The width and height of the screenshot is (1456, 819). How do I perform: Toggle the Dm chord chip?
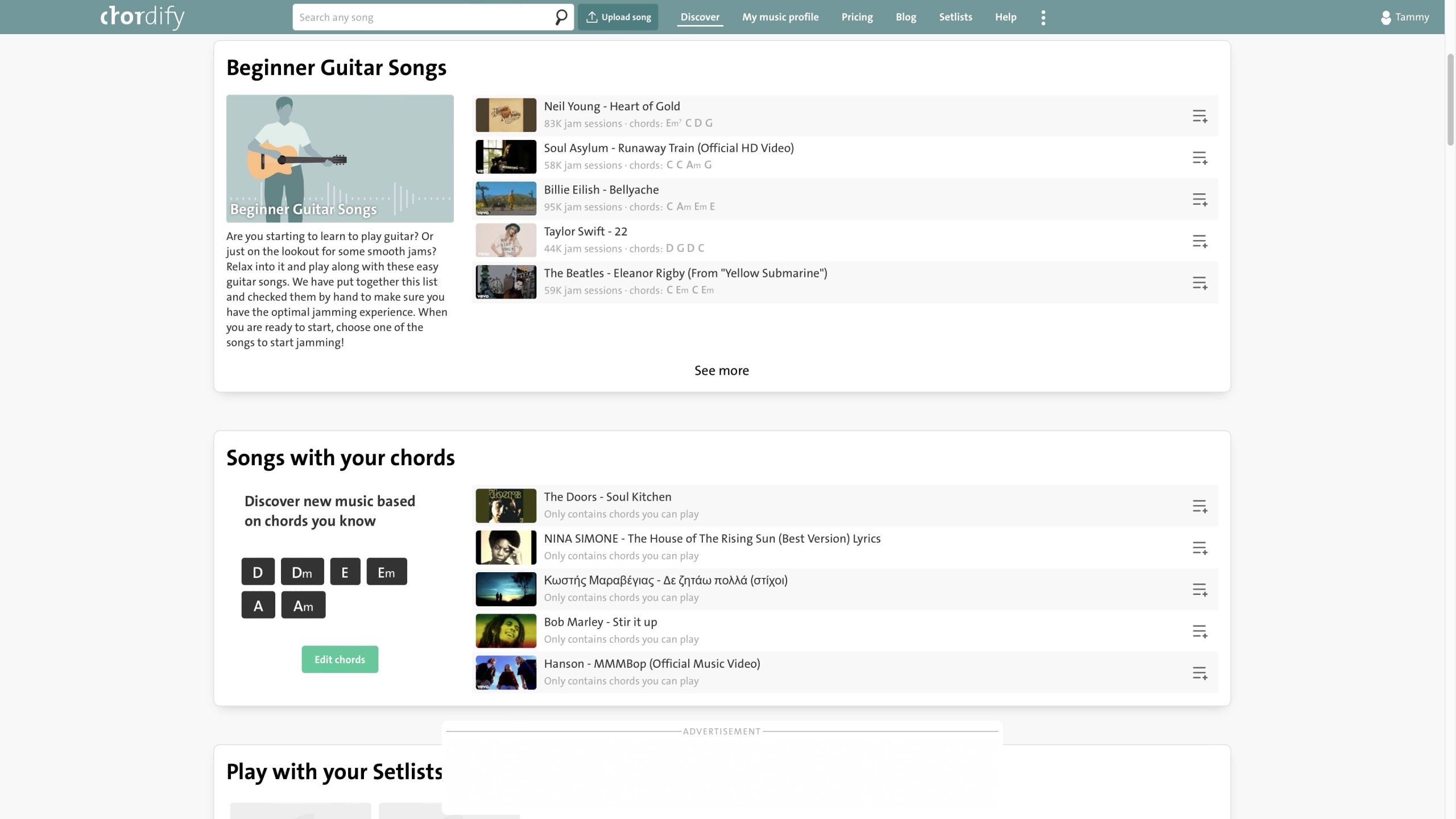[302, 572]
